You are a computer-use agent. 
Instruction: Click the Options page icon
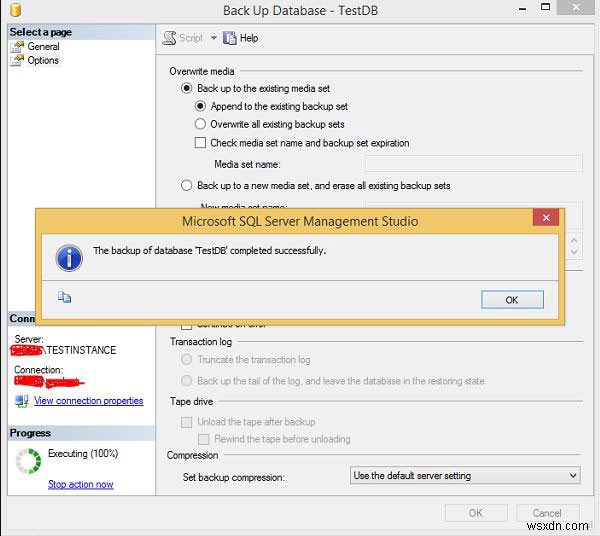(x=17, y=60)
